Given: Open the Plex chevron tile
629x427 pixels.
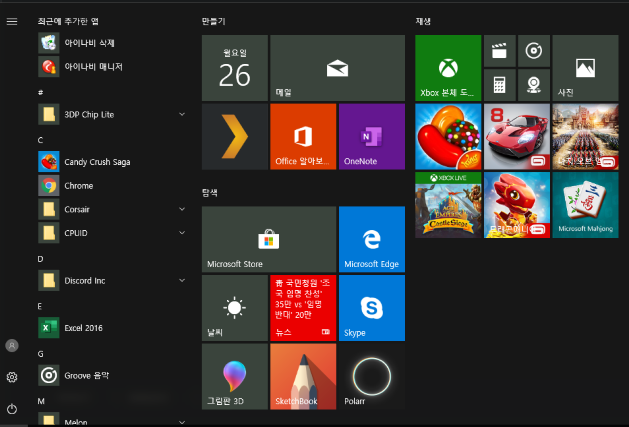Looking at the screenshot, I should click(x=235, y=136).
